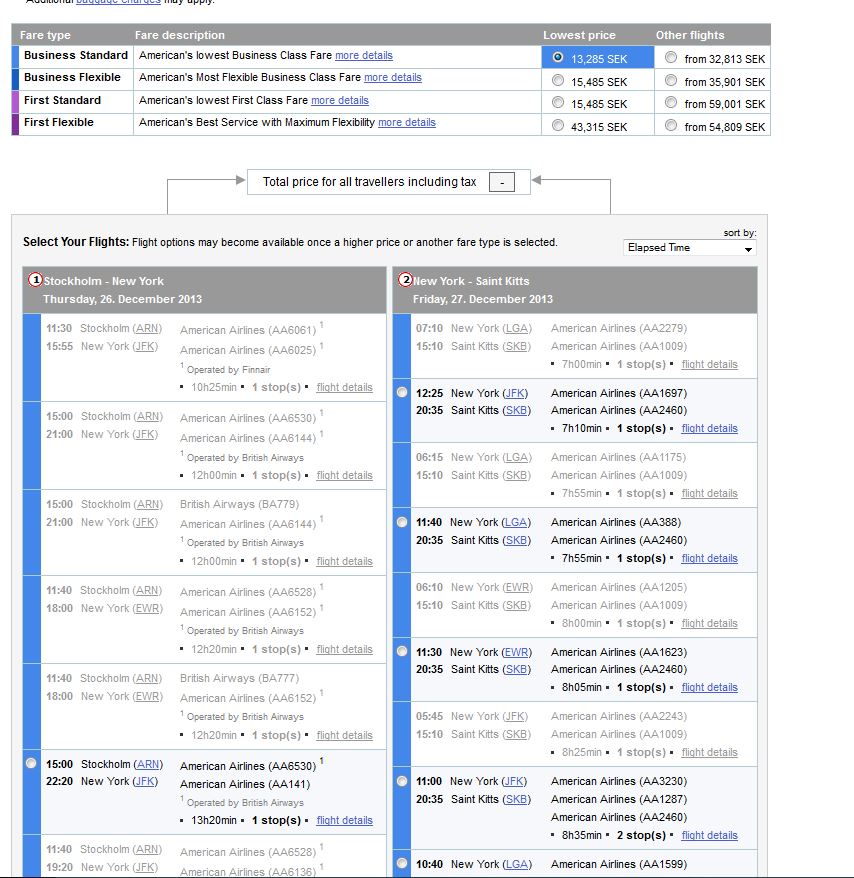Open the sort by Elapsed Time dropdown
Screen dimensions: 854x878
click(689, 247)
